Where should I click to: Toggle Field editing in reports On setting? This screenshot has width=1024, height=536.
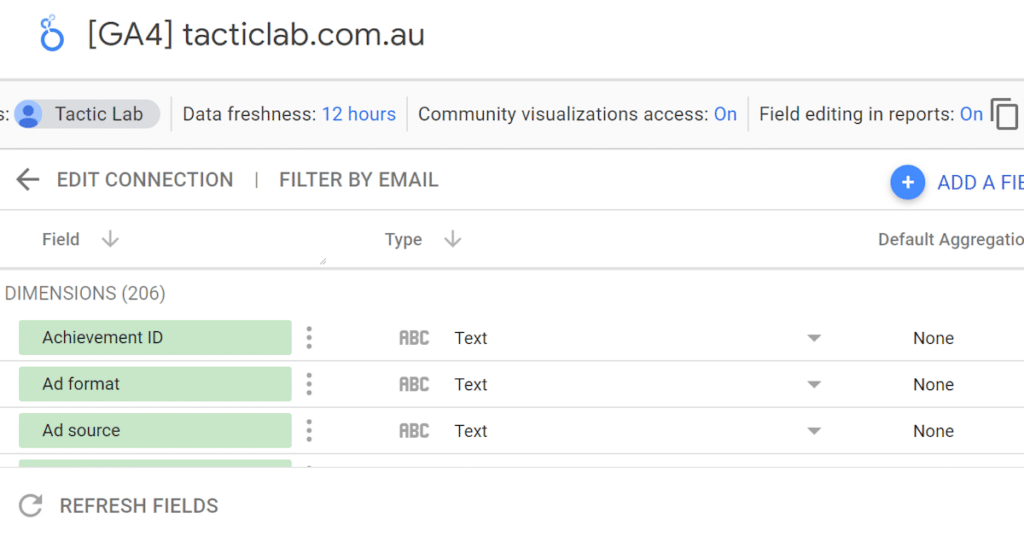point(971,114)
